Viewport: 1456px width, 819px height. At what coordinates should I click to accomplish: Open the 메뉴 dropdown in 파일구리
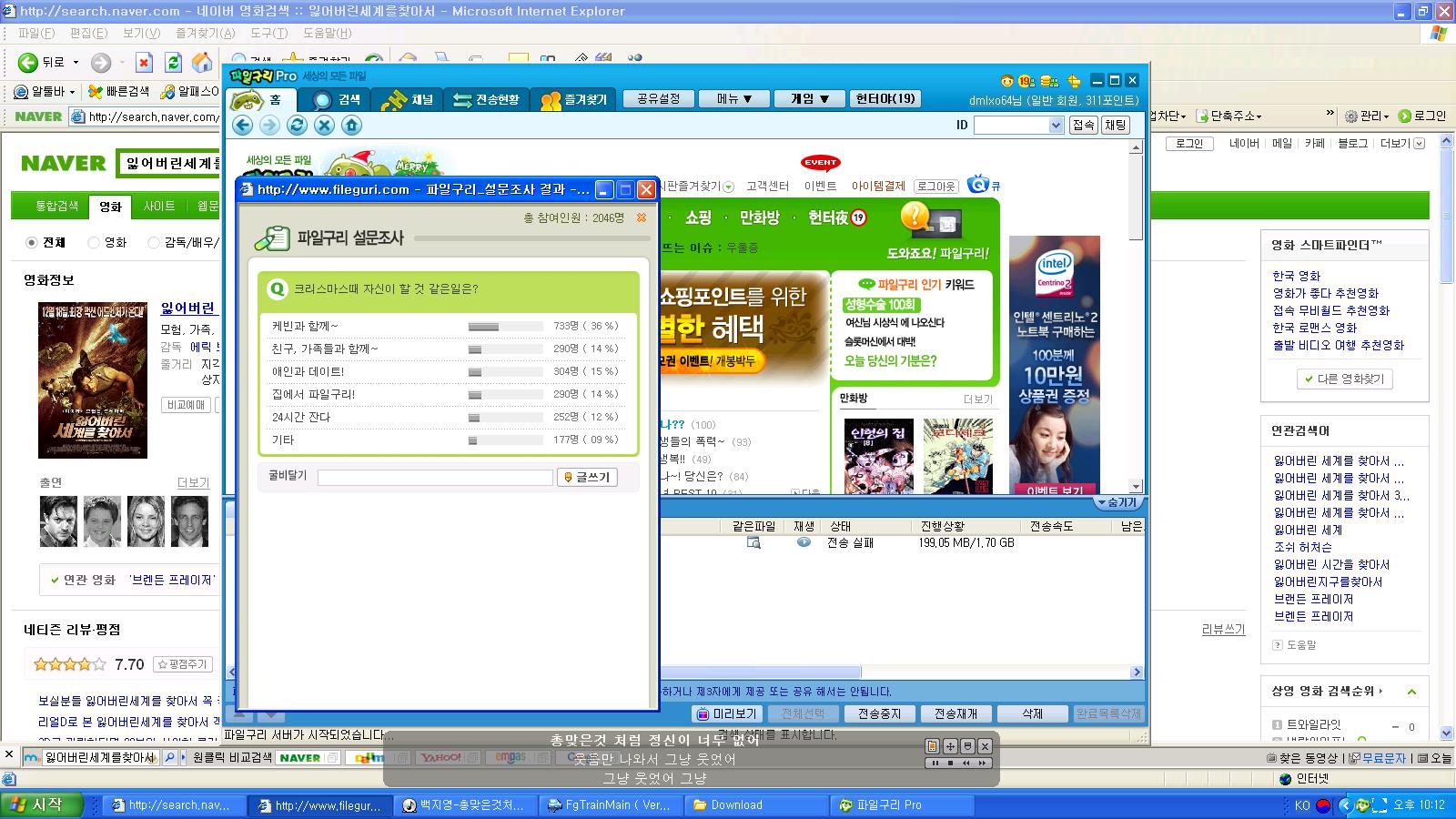tap(733, 99)
